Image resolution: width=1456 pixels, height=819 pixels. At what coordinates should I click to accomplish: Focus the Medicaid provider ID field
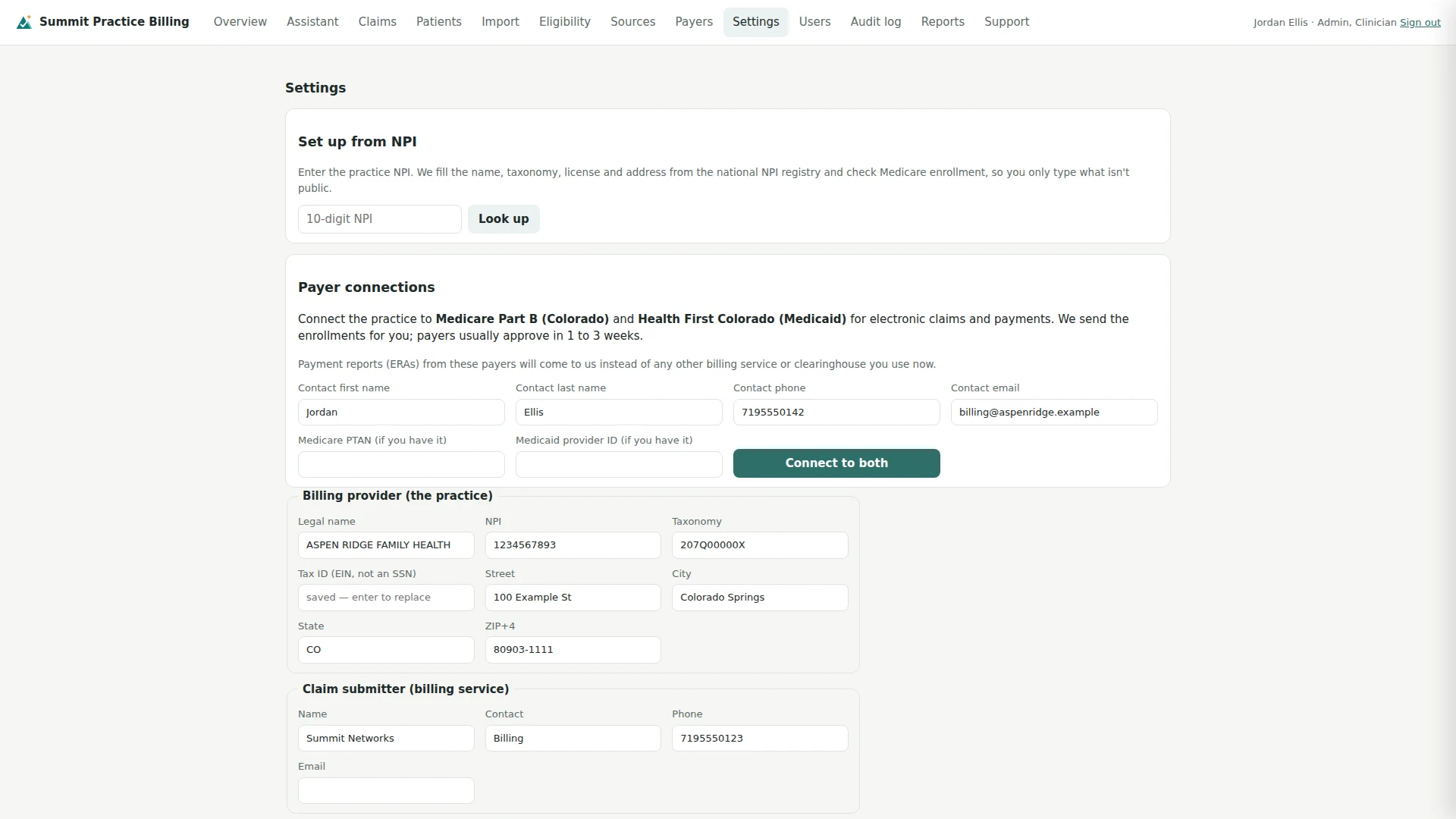pyautogui.click(x=619, y=464)
